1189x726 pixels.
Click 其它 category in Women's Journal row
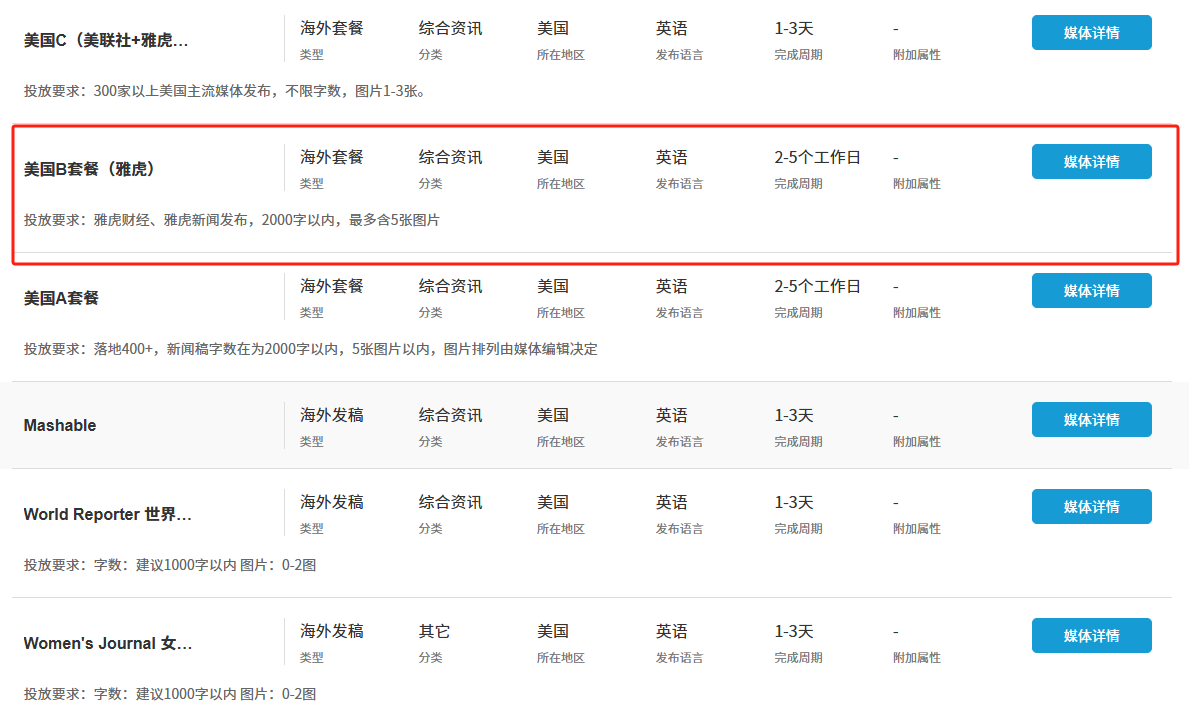[x=434, y=632]
